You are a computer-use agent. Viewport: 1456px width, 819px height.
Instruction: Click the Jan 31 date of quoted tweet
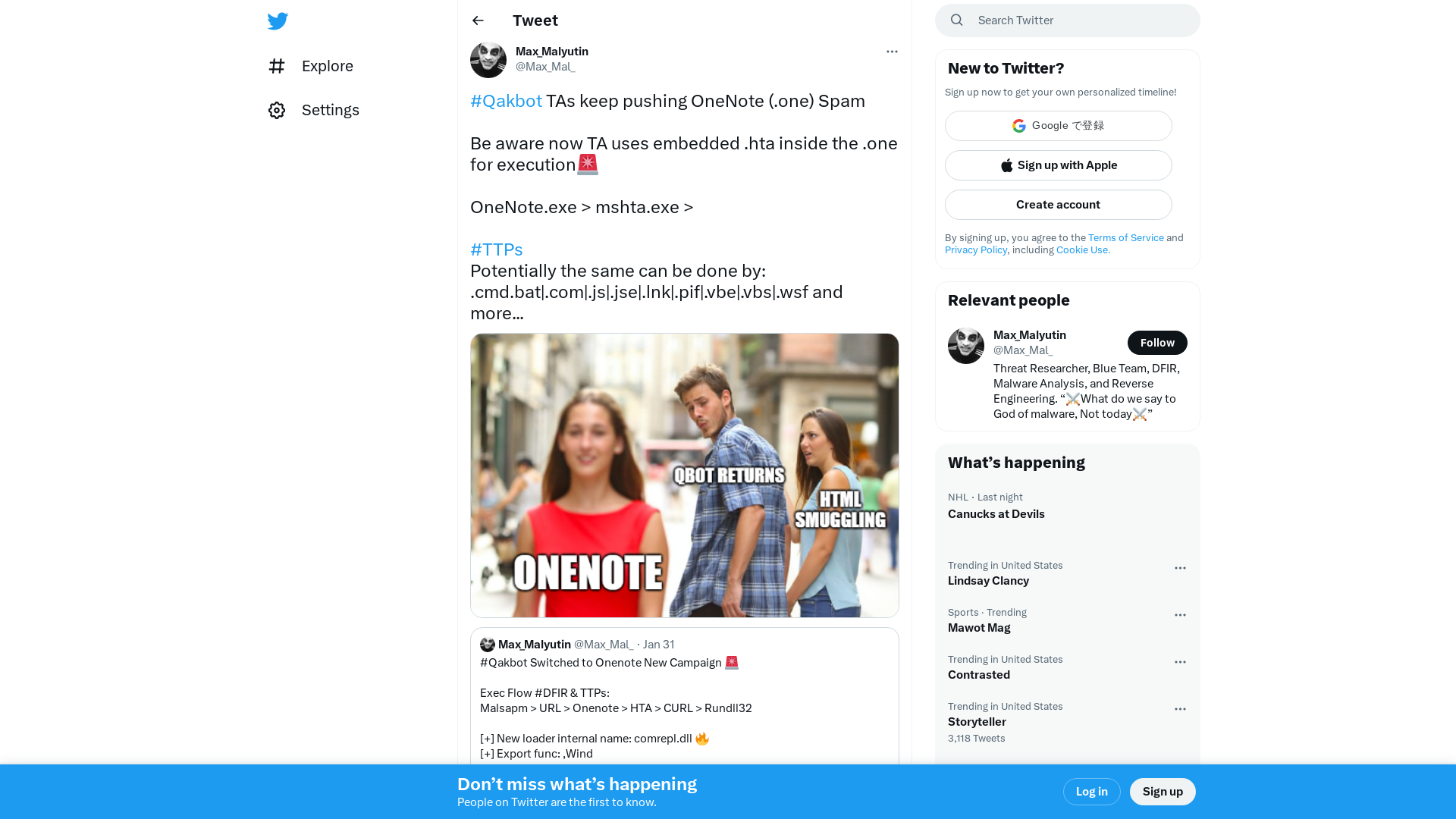[658, 644]
